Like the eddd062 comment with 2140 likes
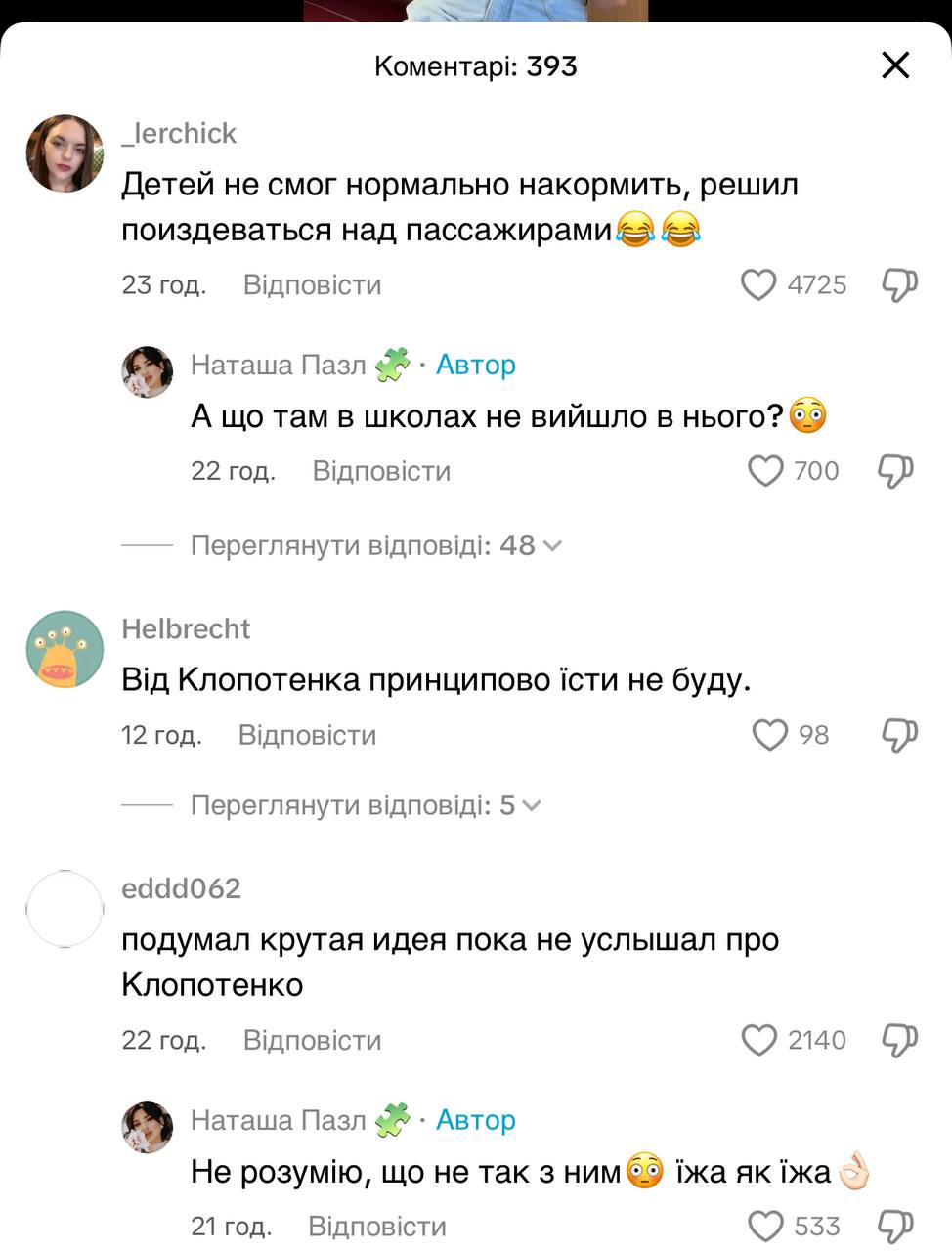Viewport: 952px width, 1251px height. [x=759, y=1040]
